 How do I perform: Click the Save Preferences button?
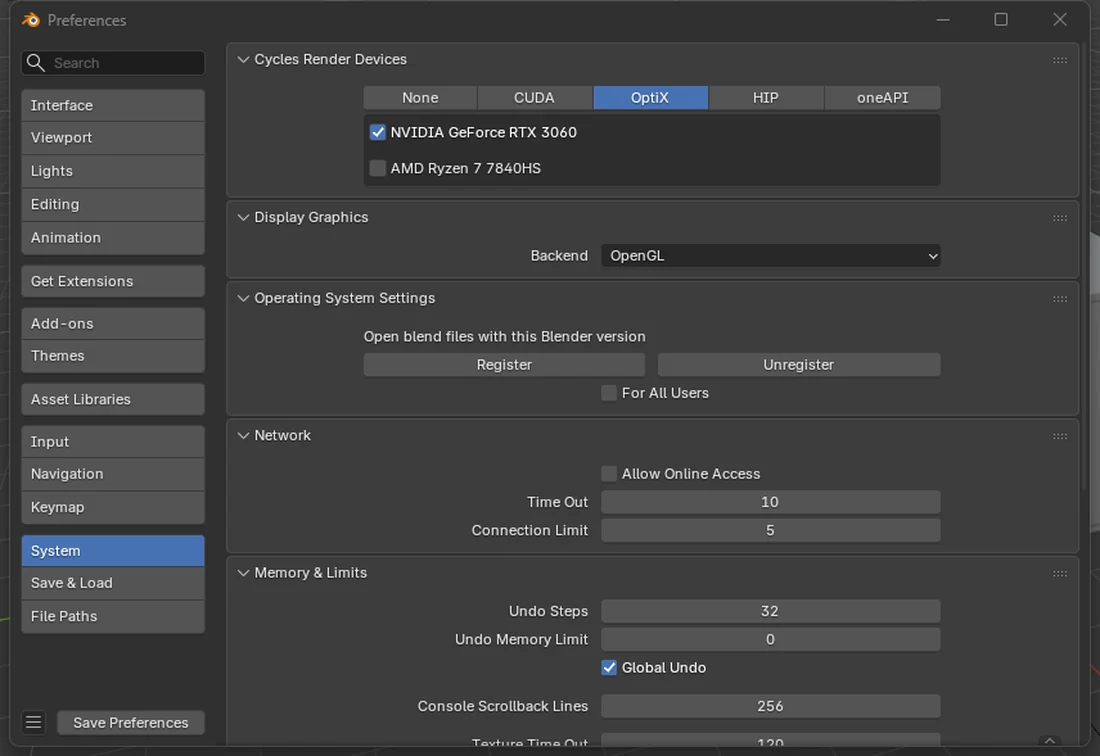pyautogui.click(x=130, y=722)
